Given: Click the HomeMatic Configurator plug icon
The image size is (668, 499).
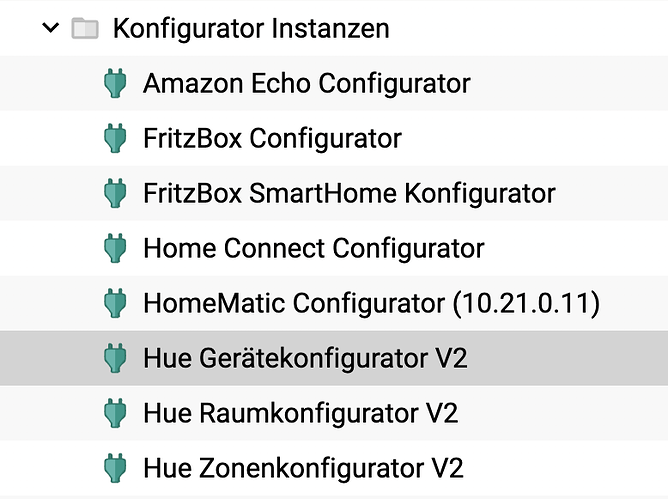Looking at the screenshot, I should pos(115,303).
